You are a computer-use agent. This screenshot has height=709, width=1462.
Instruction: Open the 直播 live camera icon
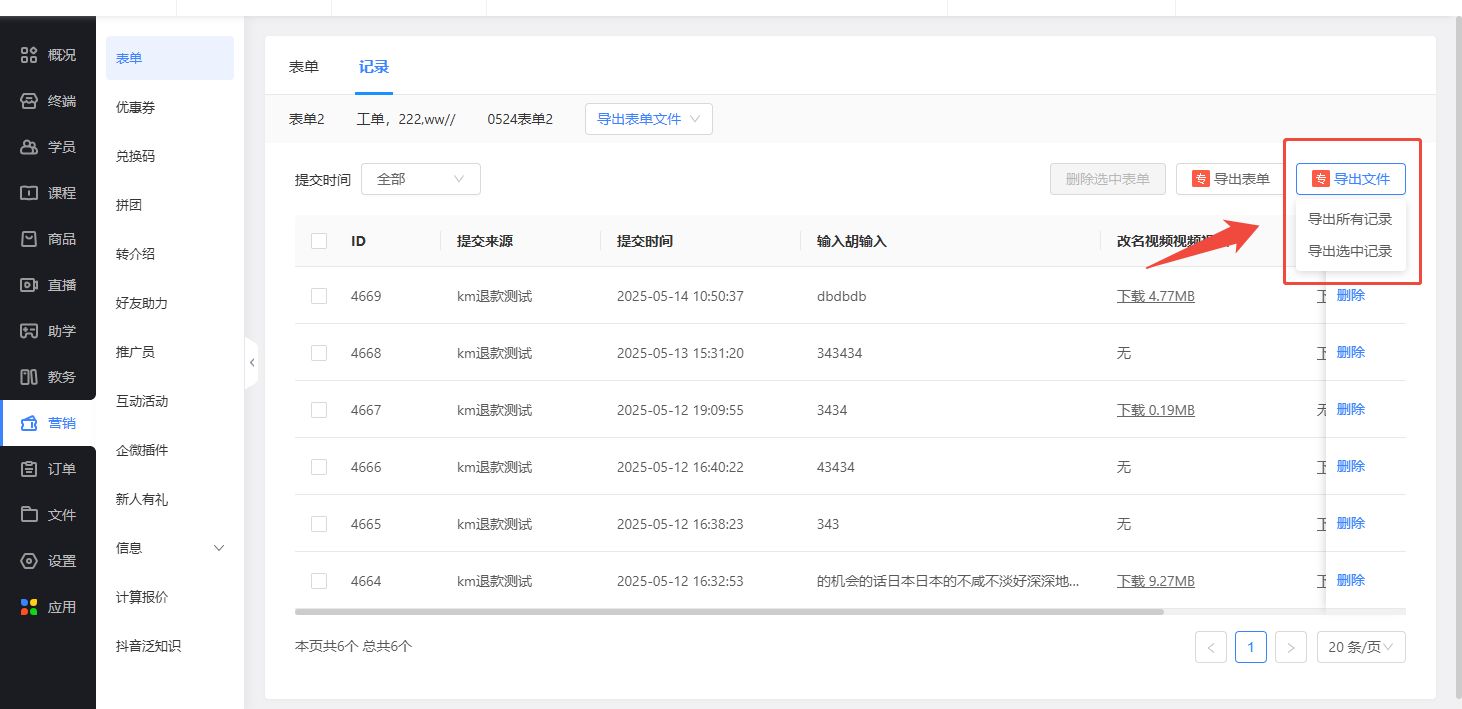pyautogui.click(x=30, y=285)
